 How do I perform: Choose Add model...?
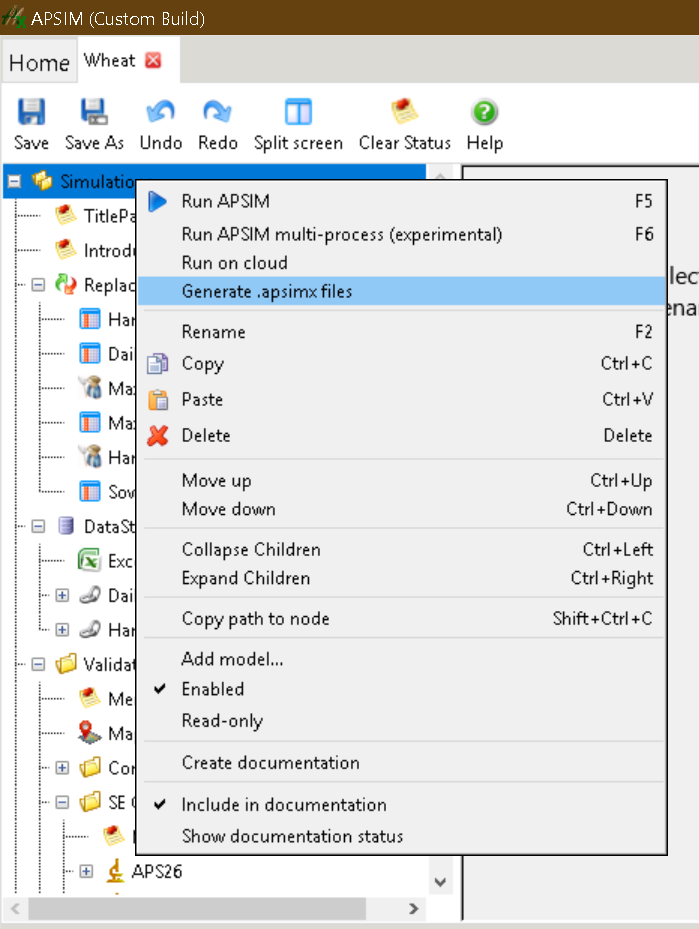click(x=402, y=659)
